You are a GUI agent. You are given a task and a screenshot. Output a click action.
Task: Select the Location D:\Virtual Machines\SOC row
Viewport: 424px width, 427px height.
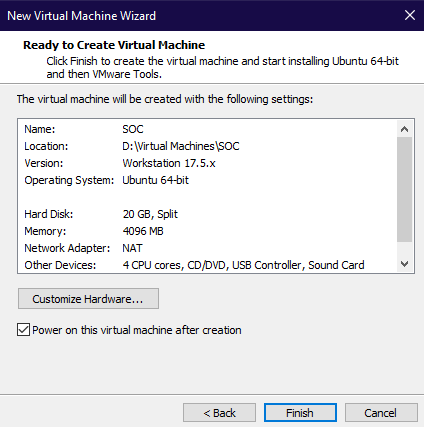pyautogui.click(x=207, y=146)
